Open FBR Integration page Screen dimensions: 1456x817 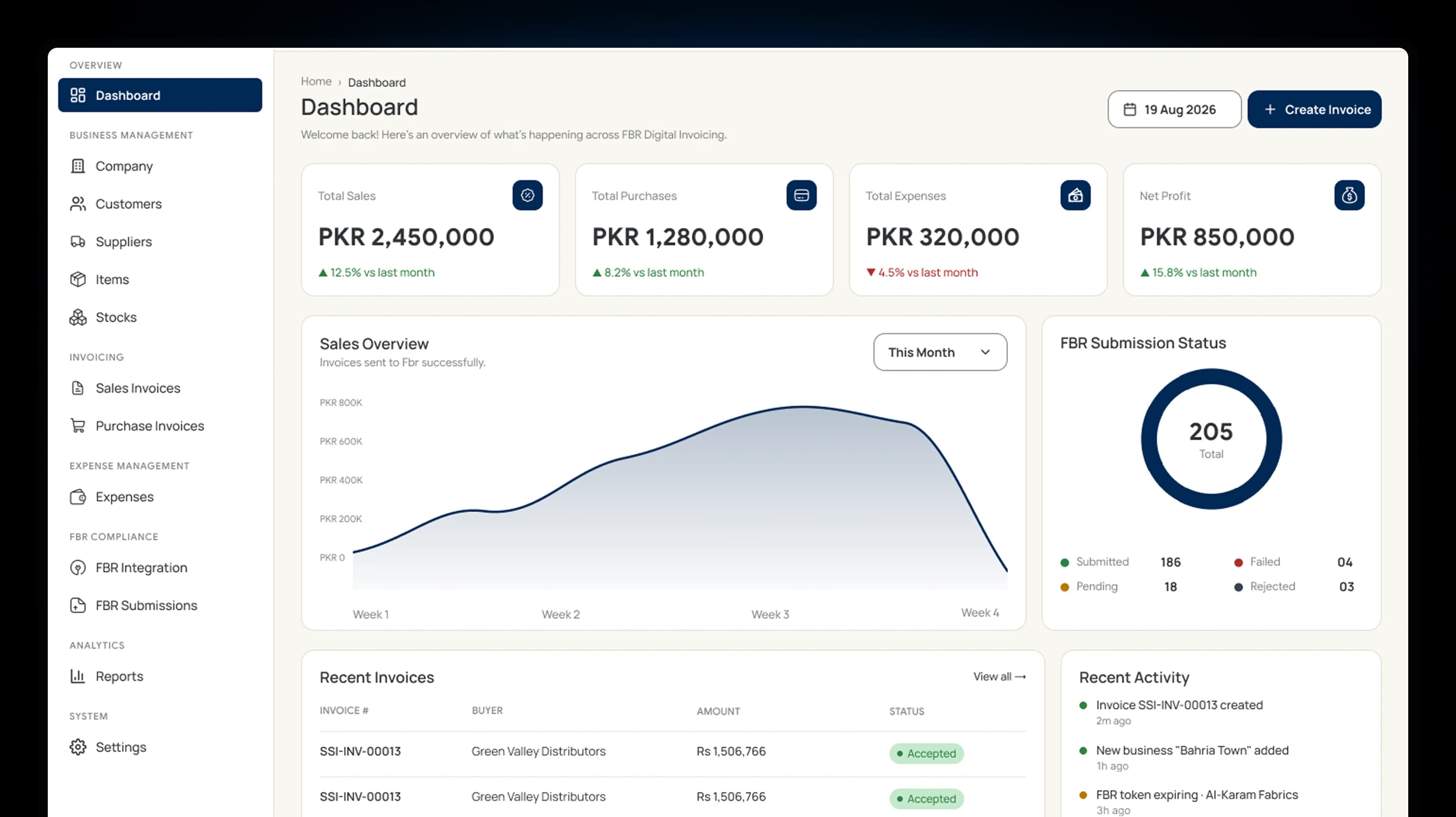click(x=160, y=567)
